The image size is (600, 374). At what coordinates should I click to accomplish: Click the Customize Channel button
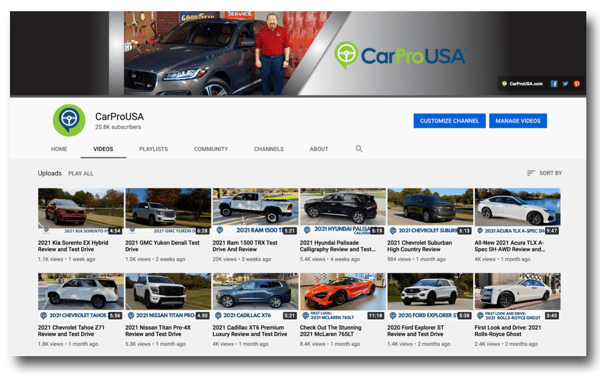click(450, 121)
